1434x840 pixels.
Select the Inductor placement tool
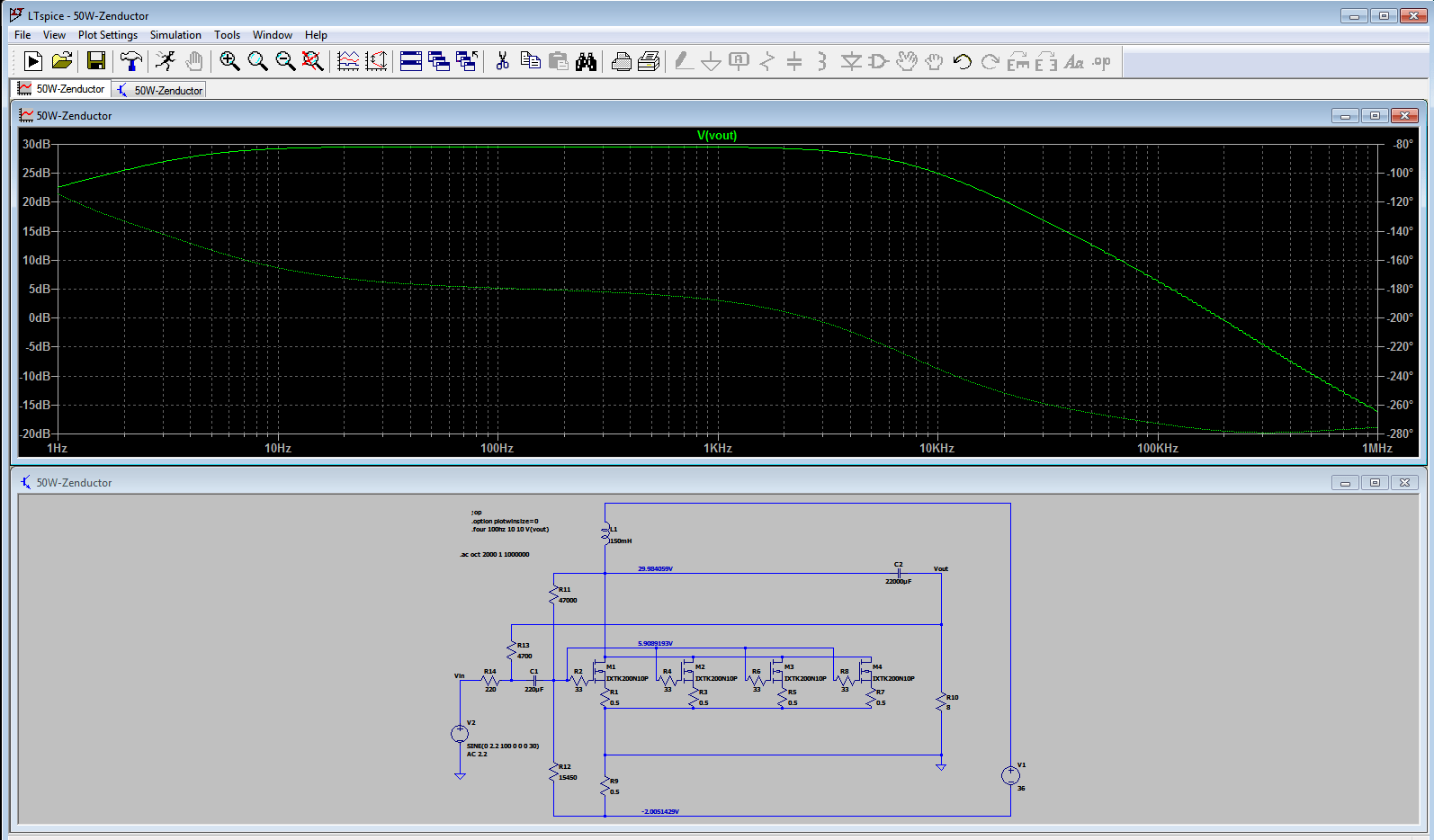click(821, 61)
